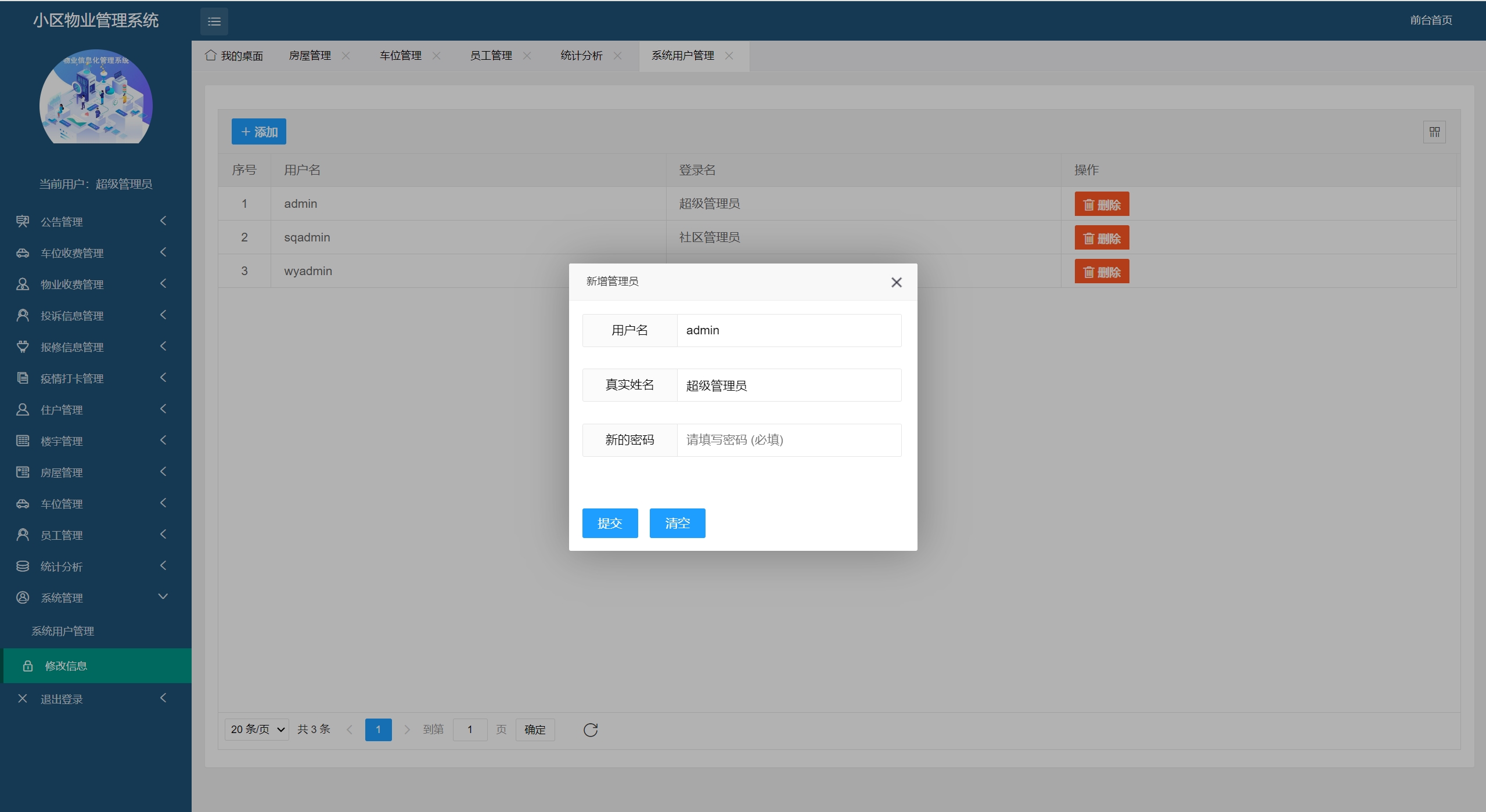
Task: Click the lock icon beside 修改信息
Action: pyautogui.click(x=27, y=666)
